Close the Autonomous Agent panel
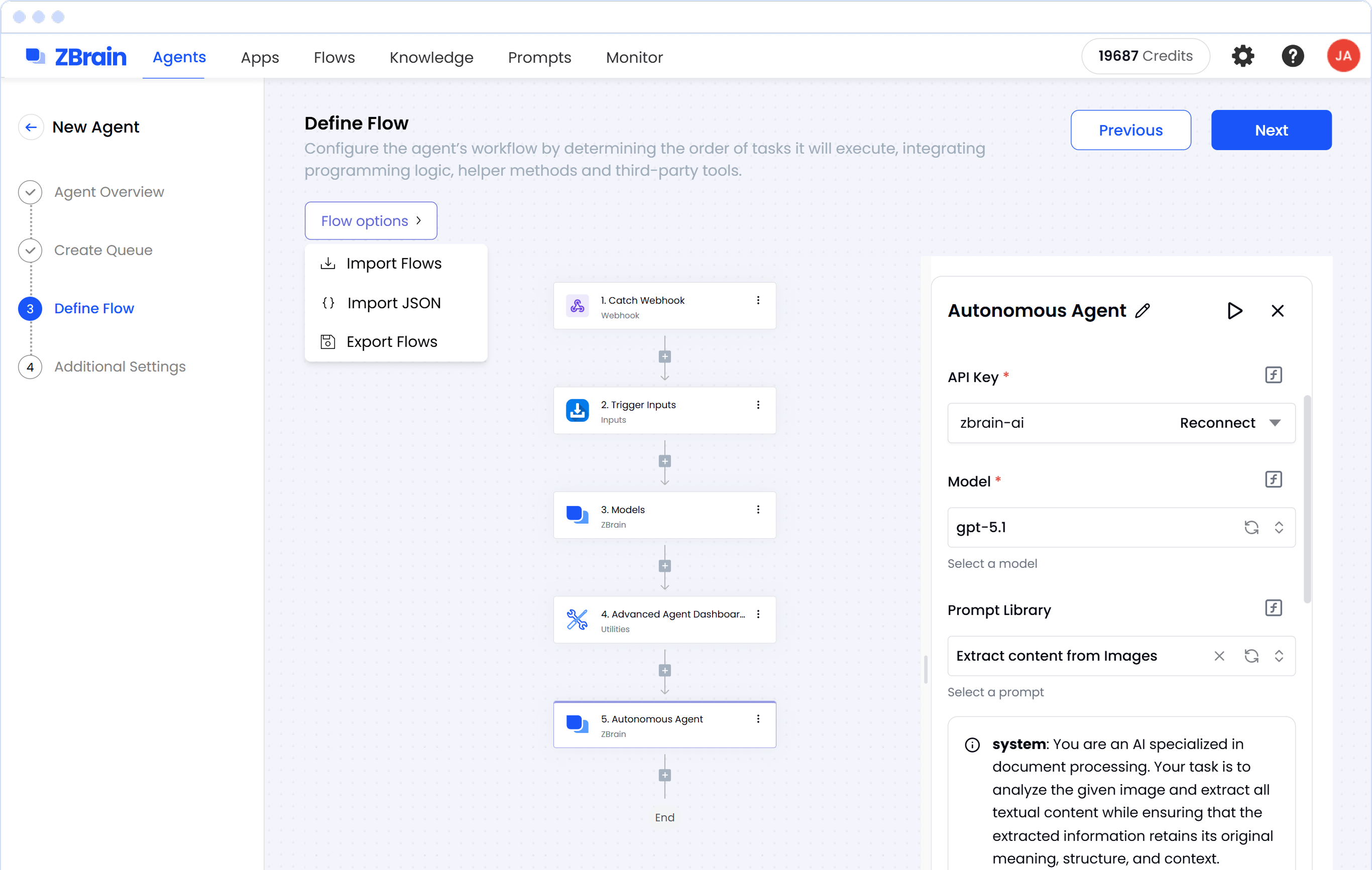Screen dimensions: 1372x870 [1278, 311]
